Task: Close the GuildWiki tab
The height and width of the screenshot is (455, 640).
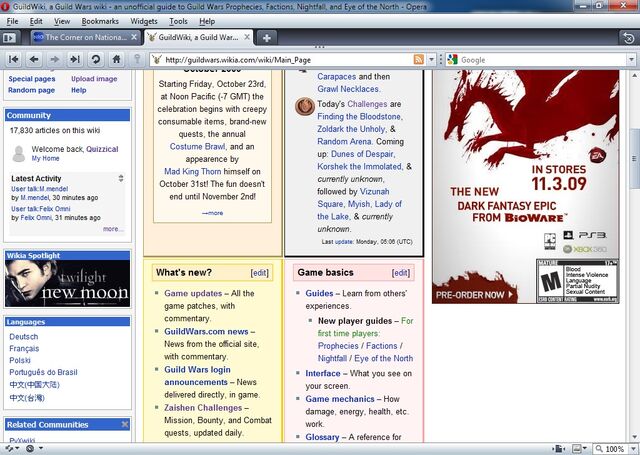Action: click(x=247, y=37)
